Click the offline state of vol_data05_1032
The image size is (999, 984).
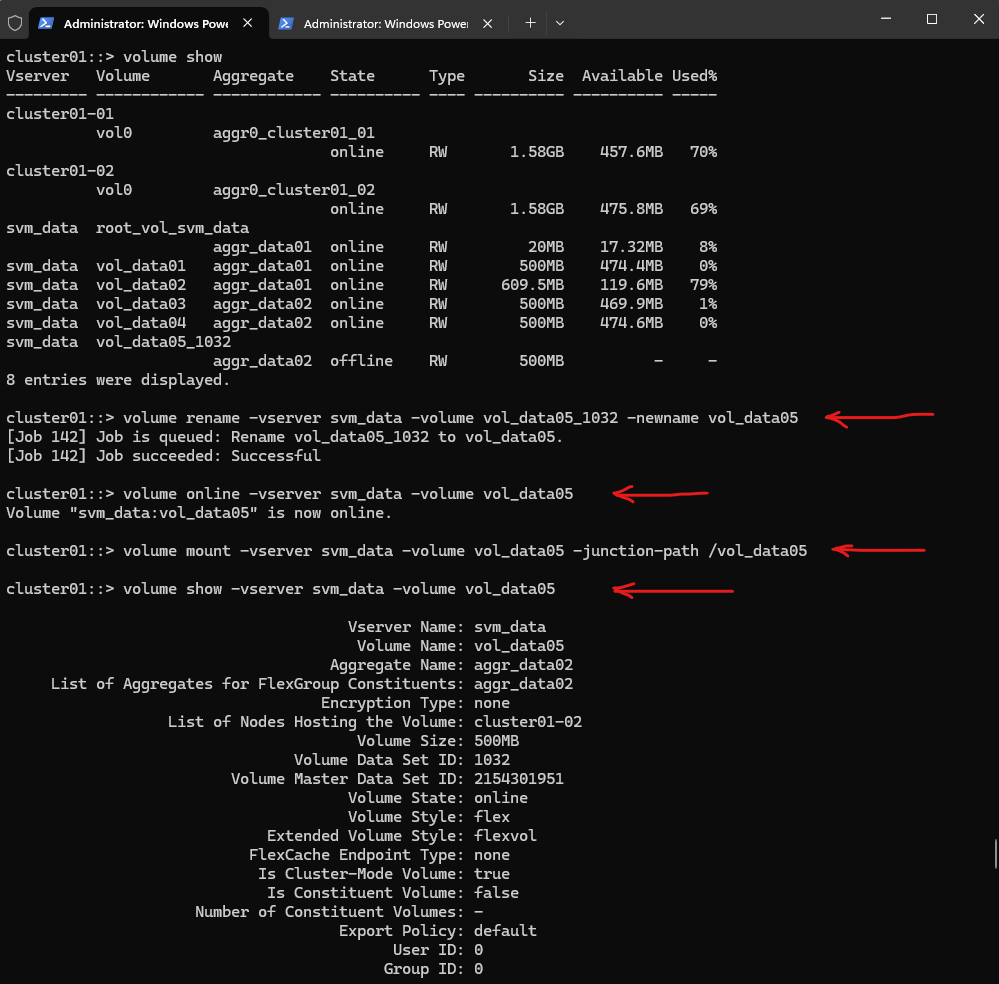click(361, 361)
